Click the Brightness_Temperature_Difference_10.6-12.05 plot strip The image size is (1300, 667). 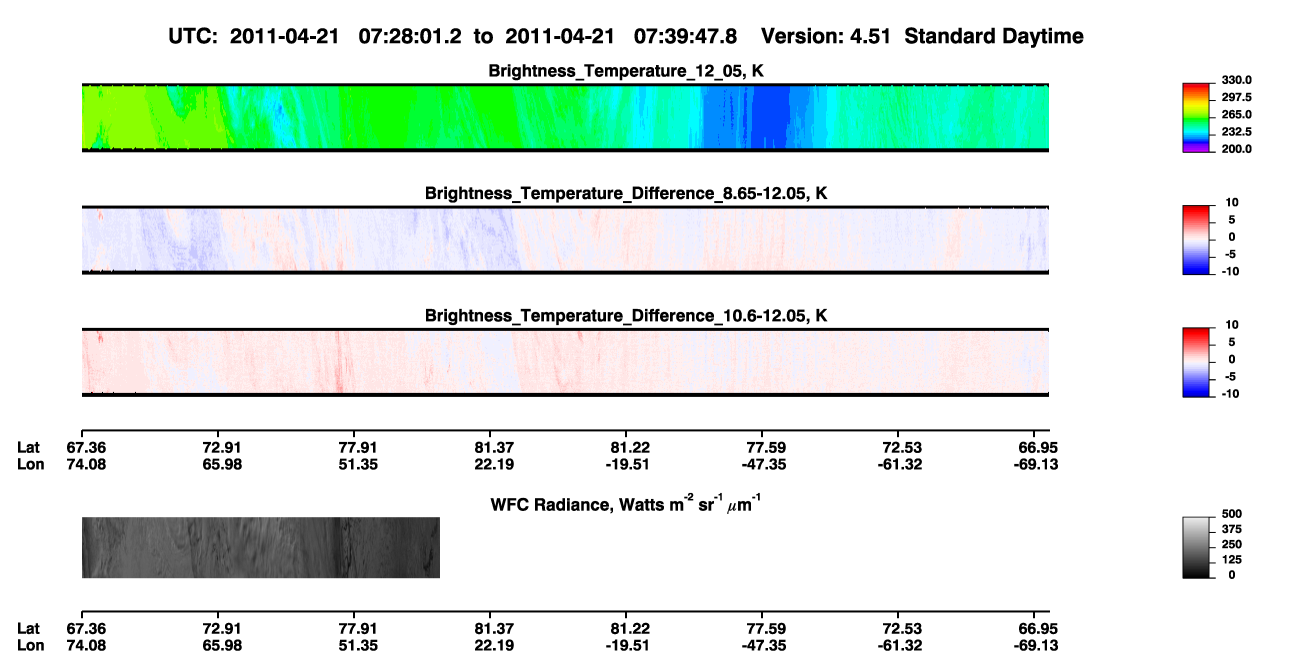click(565, 362)
